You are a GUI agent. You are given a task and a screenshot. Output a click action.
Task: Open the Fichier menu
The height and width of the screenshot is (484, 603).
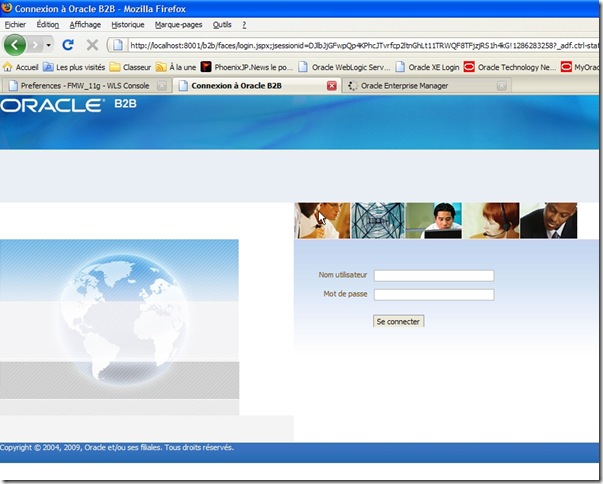click(x=15, y=25)
